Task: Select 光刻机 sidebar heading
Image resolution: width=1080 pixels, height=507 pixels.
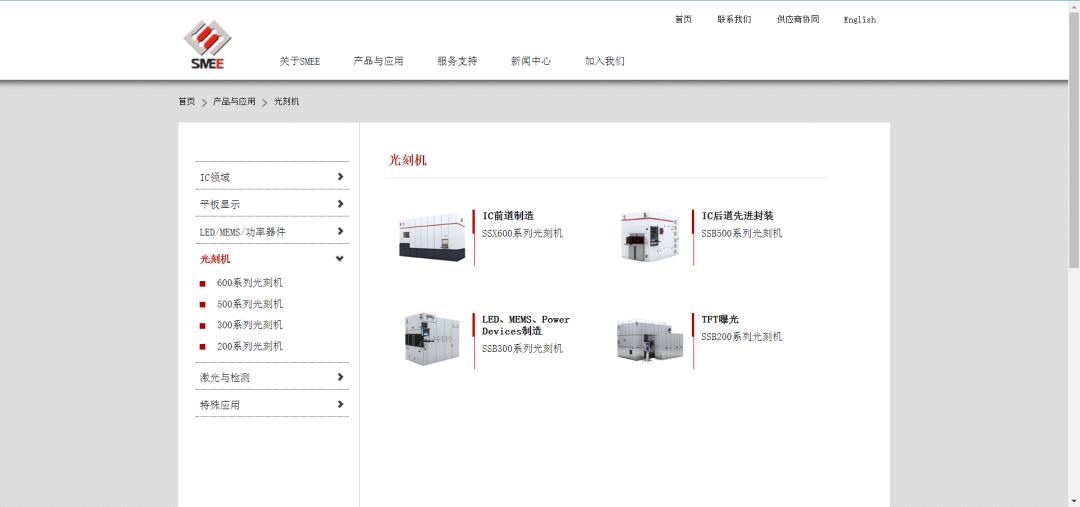Action: coord(215,259)
